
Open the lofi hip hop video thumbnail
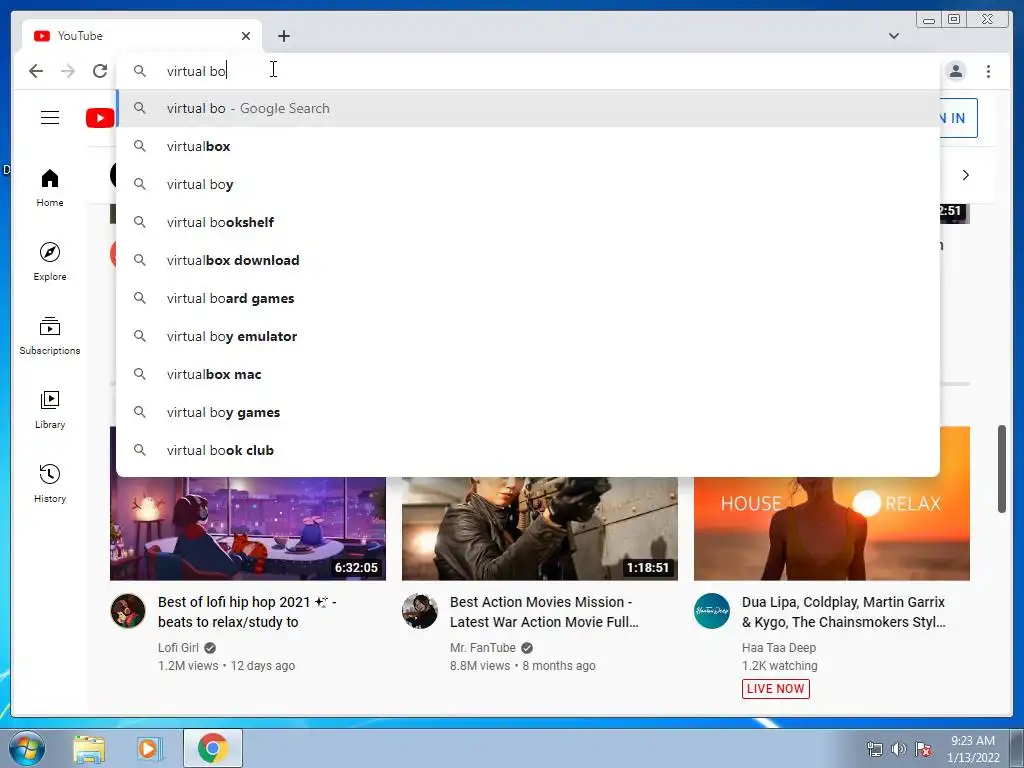coord(248,528)
